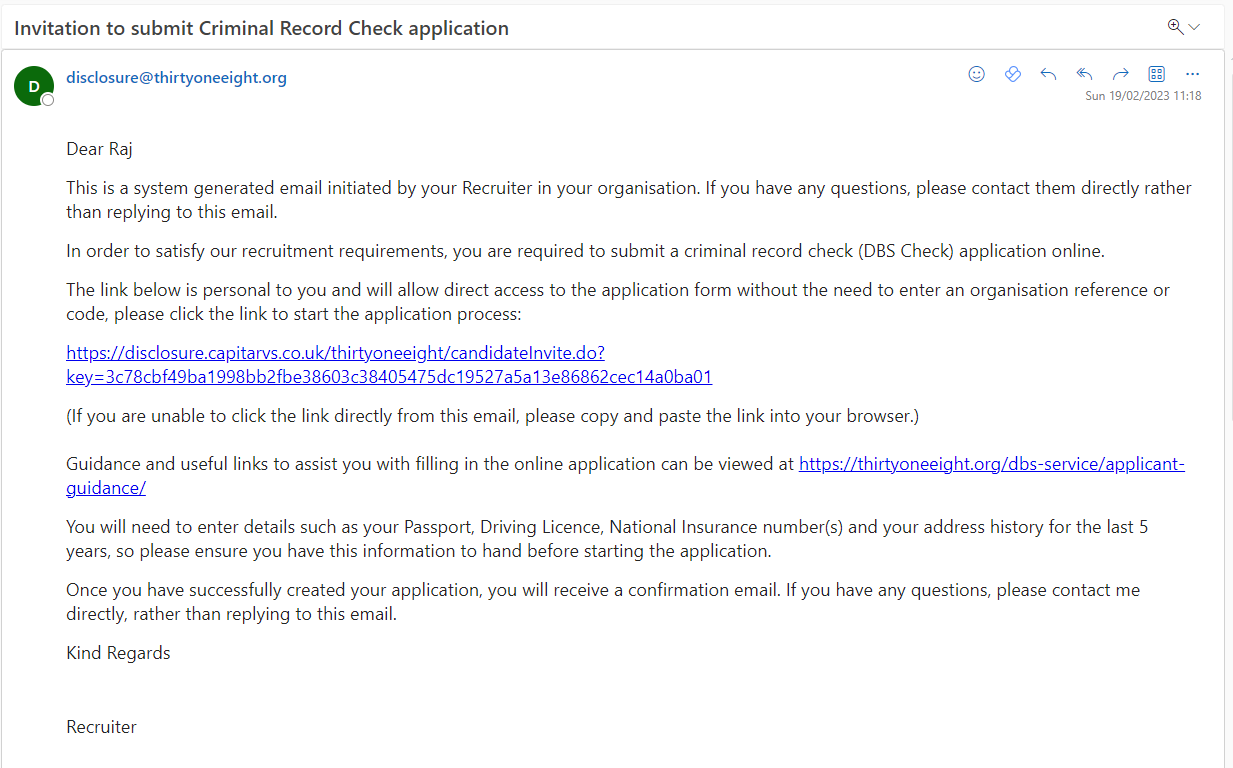Click the overlapping diamonds icon beside the smiley
Viewport: 1233px width, 768px height.
1012,74
